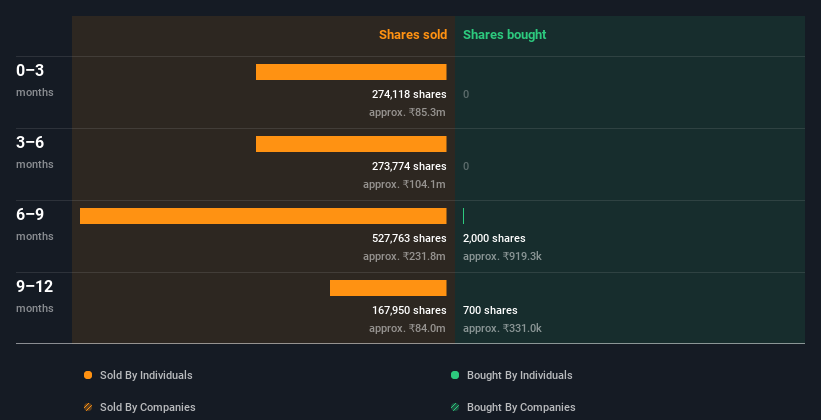821x420 pixels.
Task: Click the orange Sold By Individuals legend dot
Action: (x=88, y=375)
